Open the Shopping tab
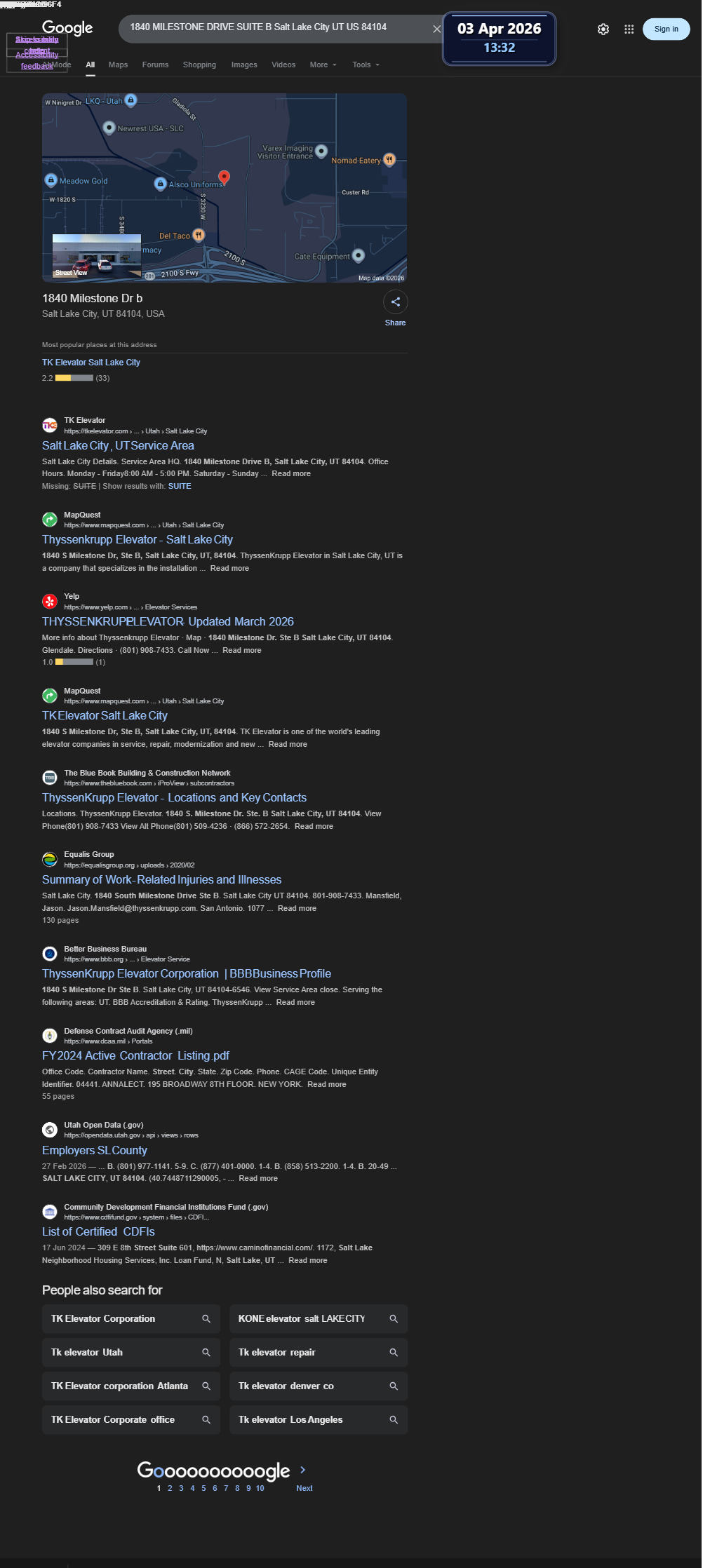 (199, 65)
